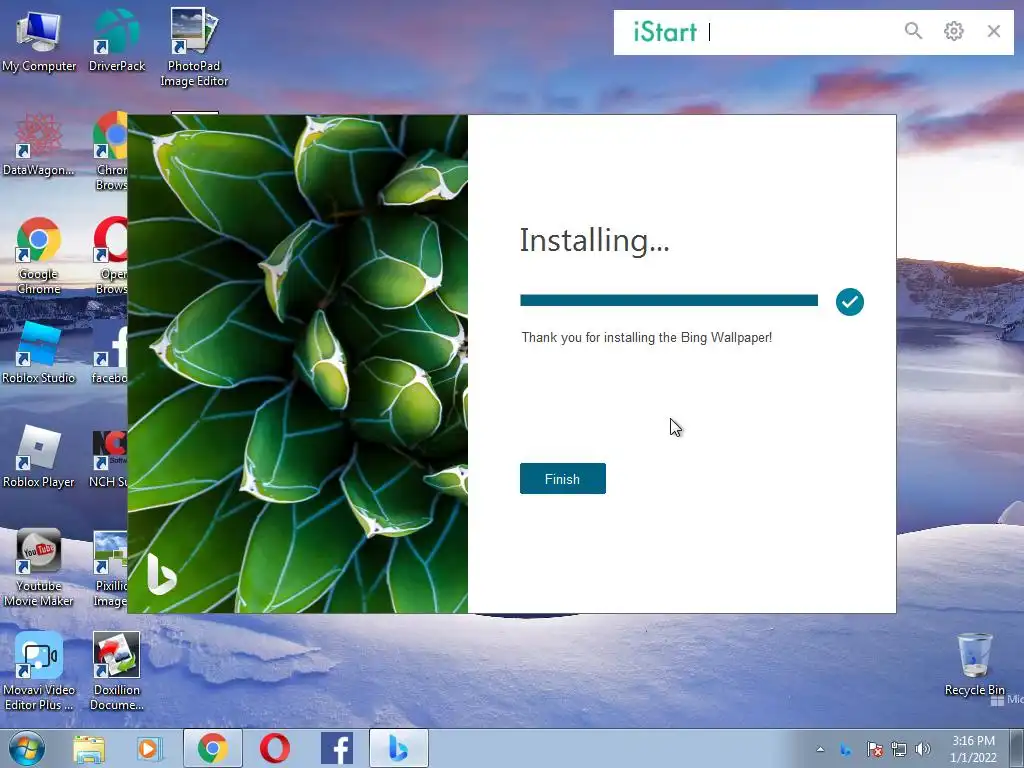The image size is (1024, 768).
Task: Select Opera Browser desktop shortcut
Action: 110,256
